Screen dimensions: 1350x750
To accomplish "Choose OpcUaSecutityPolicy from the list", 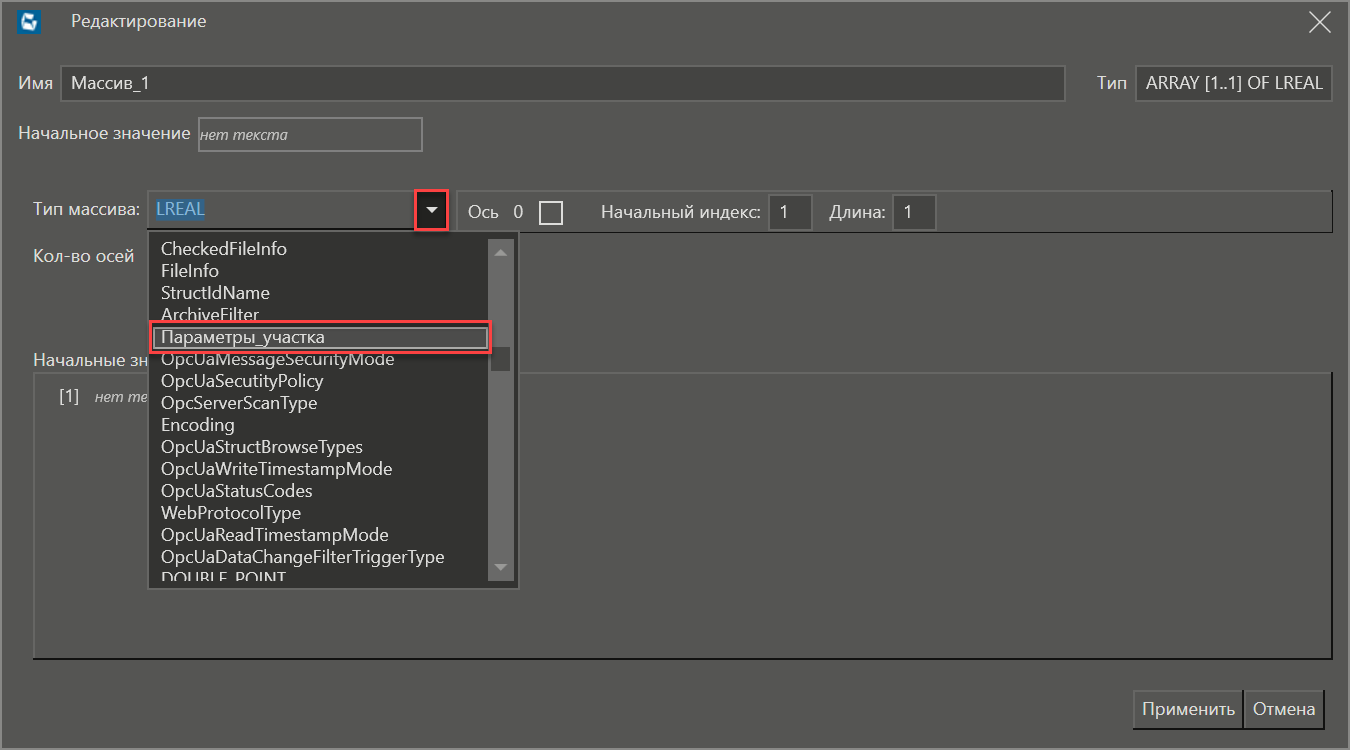I will point(242,381).
